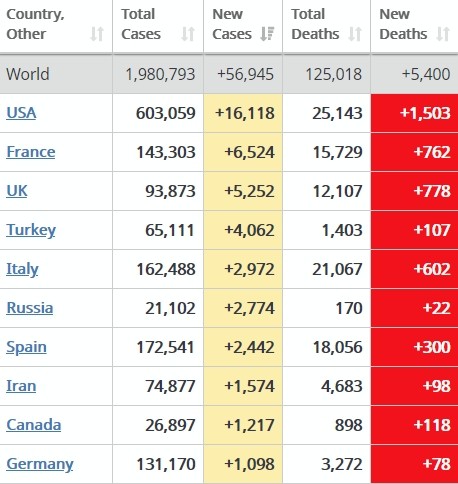Open the Spain country link
458x484 pixels.
(26, 347)
